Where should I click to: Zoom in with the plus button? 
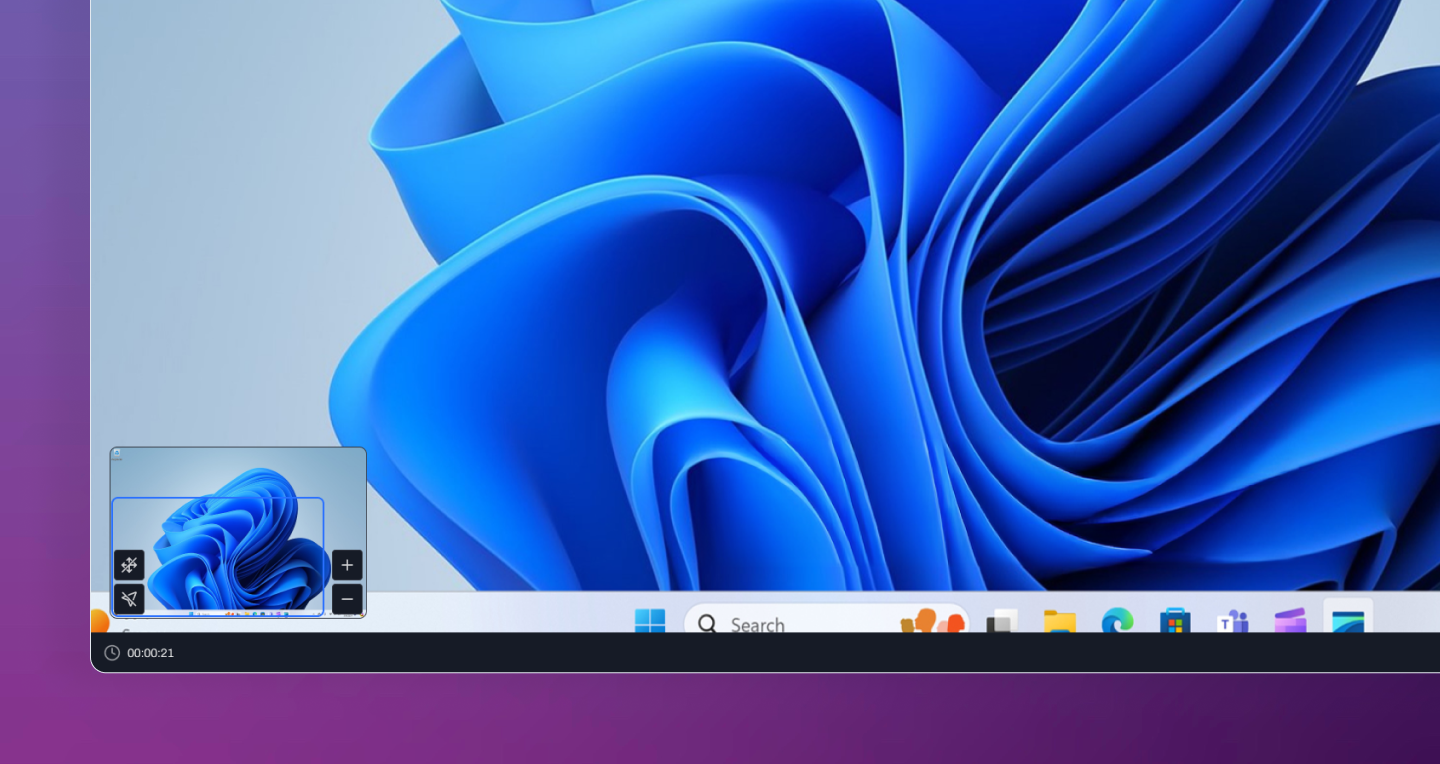click(347, 565)
